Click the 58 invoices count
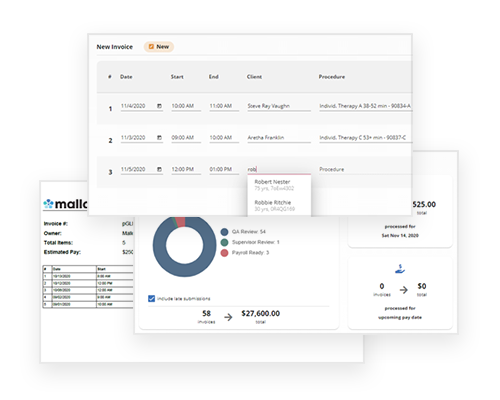This screenshot has height=400, width=500. tap(206, 313)
